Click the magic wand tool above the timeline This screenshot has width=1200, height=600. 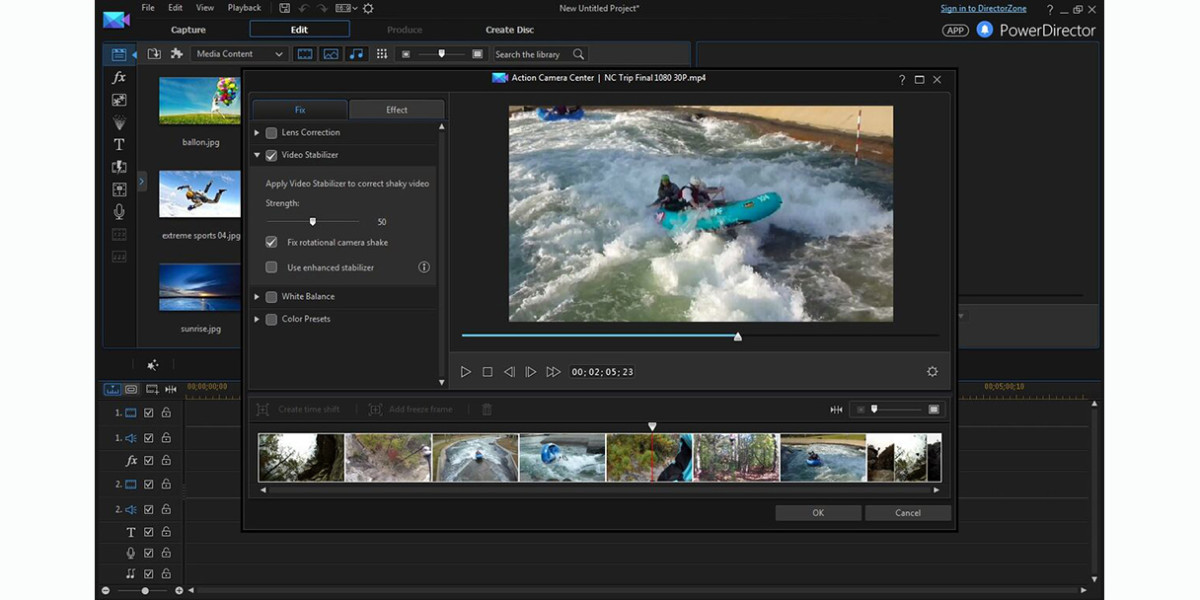pyautogui.click(x=153, y=365)
